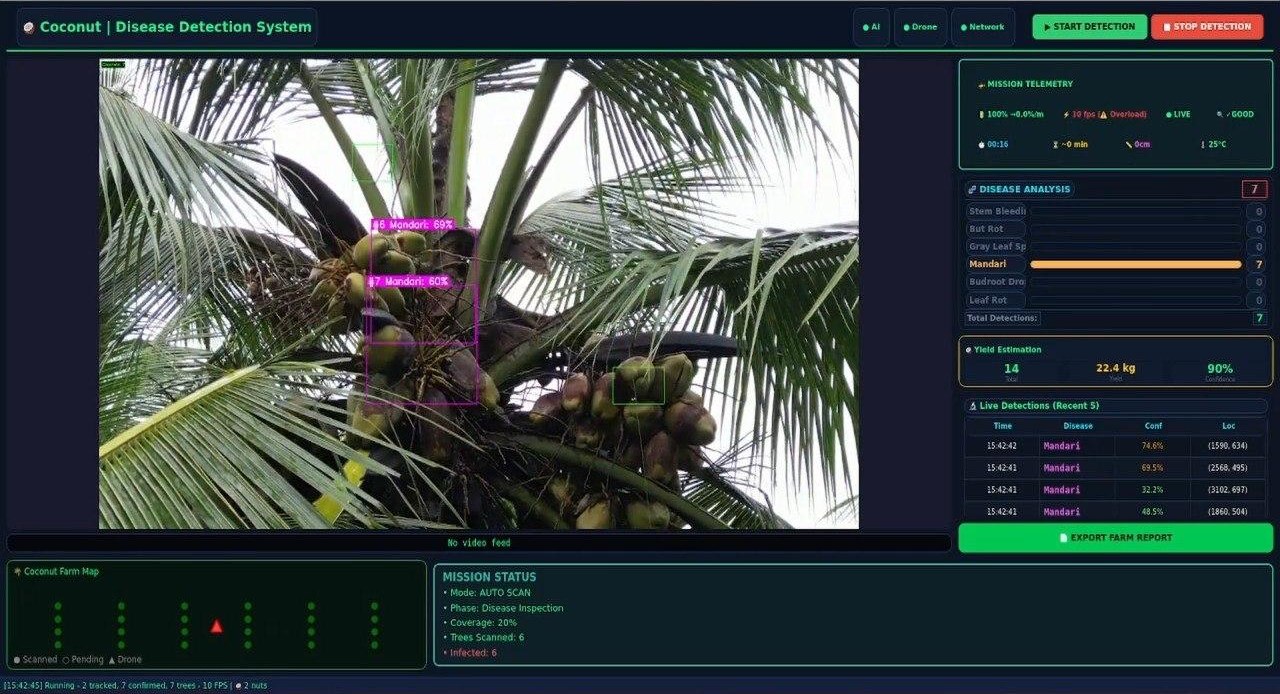
Task: Click the hourglass icon next to ~0 min
Action: click(x=1055, y=144)
